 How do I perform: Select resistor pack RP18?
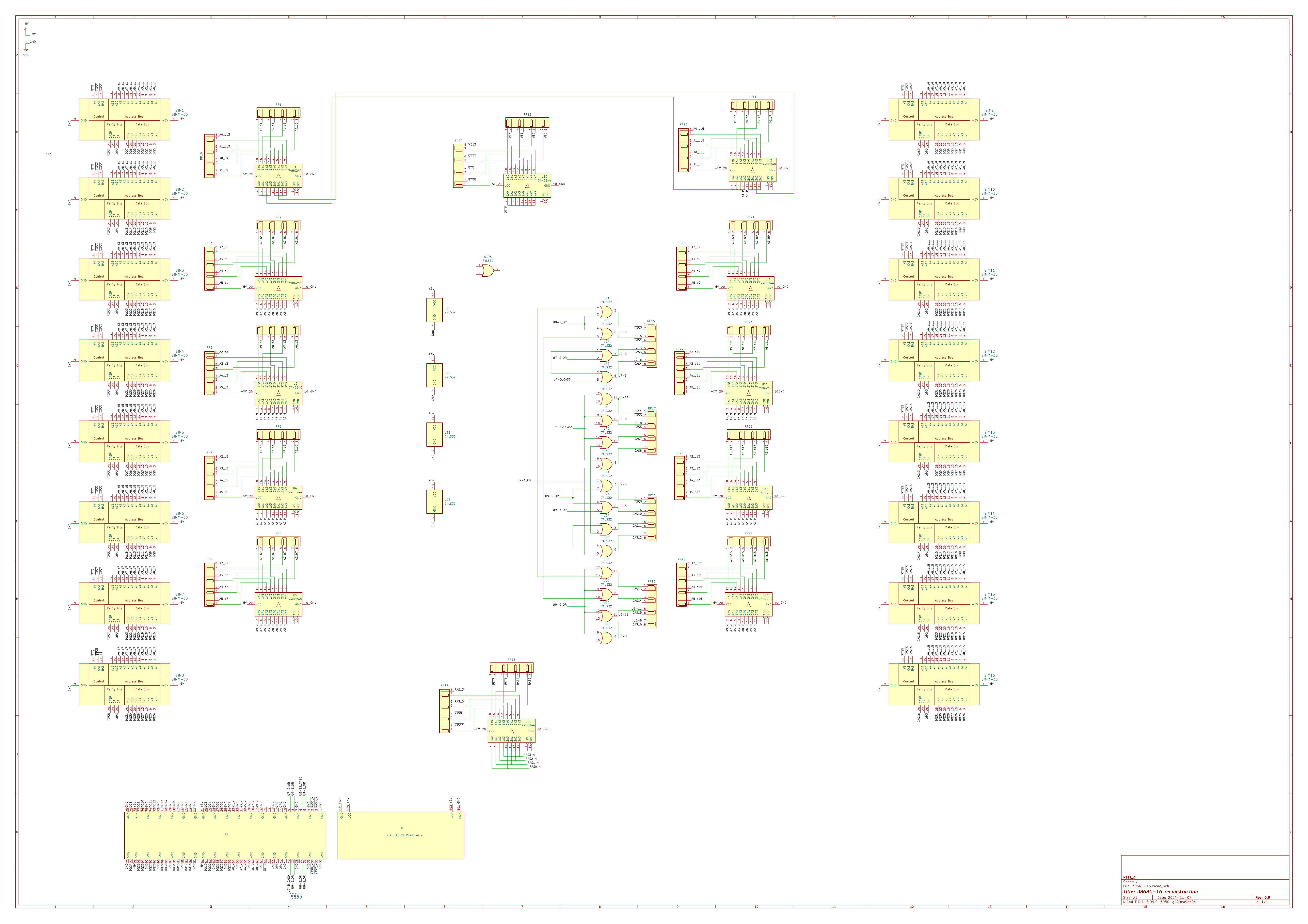click(x=512, y=668)
